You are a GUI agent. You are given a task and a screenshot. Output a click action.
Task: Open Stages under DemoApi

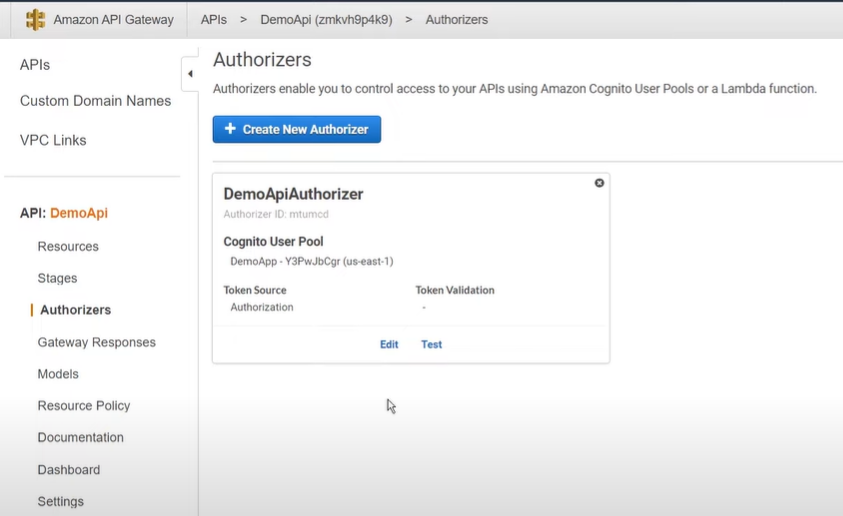[58, 278]
